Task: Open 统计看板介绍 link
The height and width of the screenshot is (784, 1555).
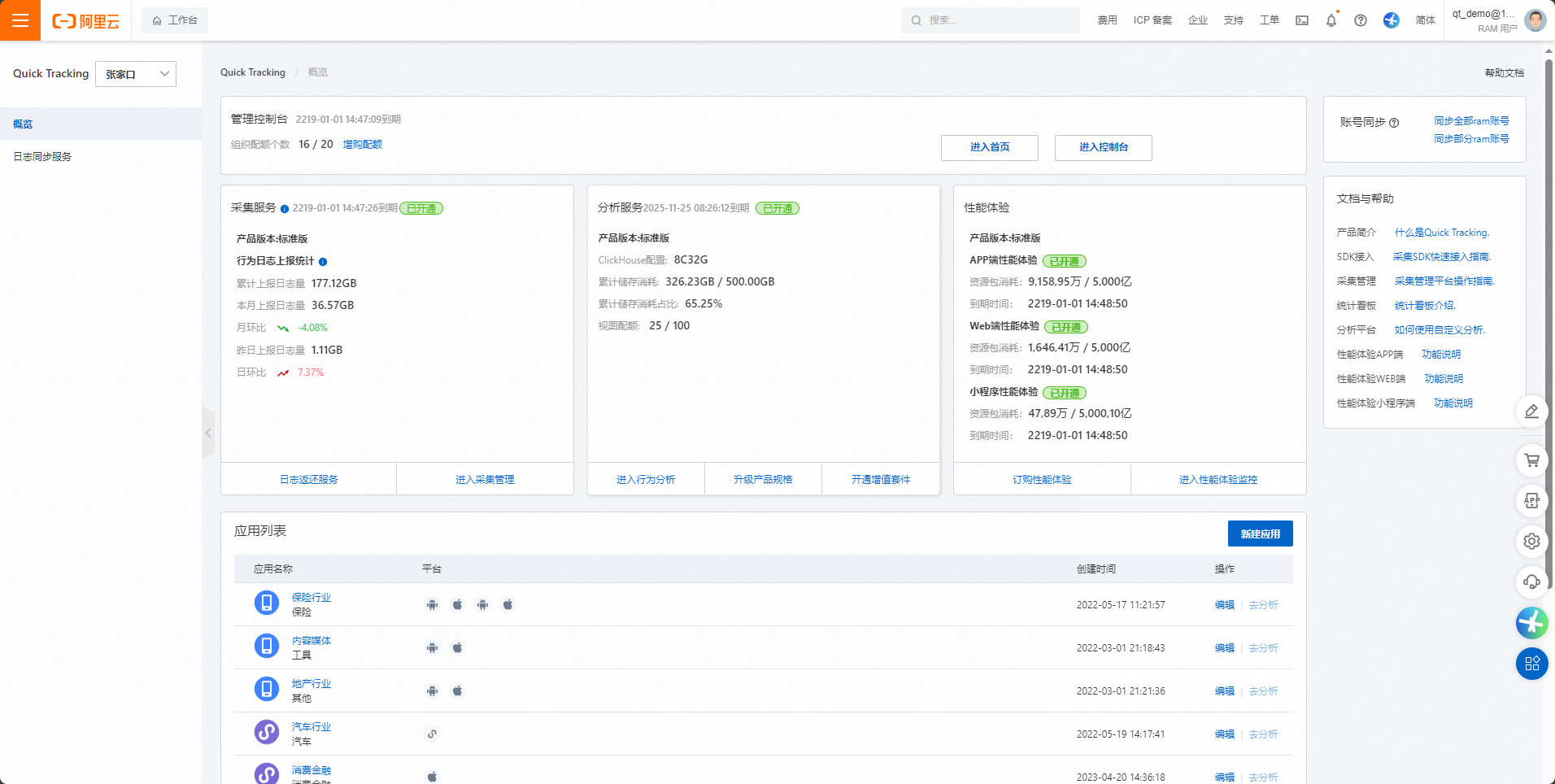Action: click(1425, 306)
